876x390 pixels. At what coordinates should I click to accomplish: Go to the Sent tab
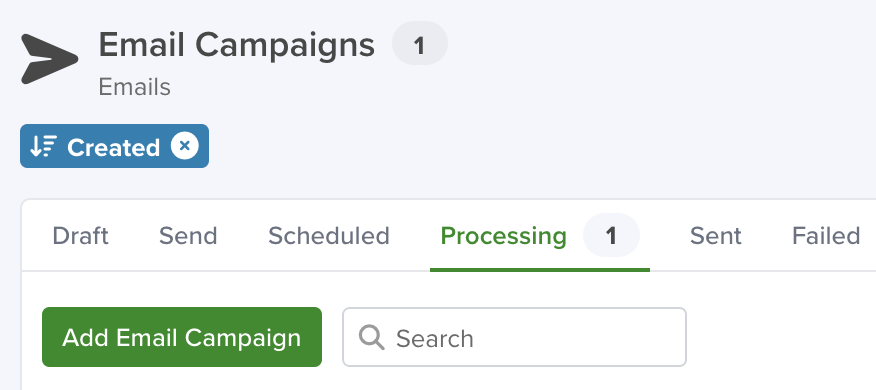click(716, 236)
